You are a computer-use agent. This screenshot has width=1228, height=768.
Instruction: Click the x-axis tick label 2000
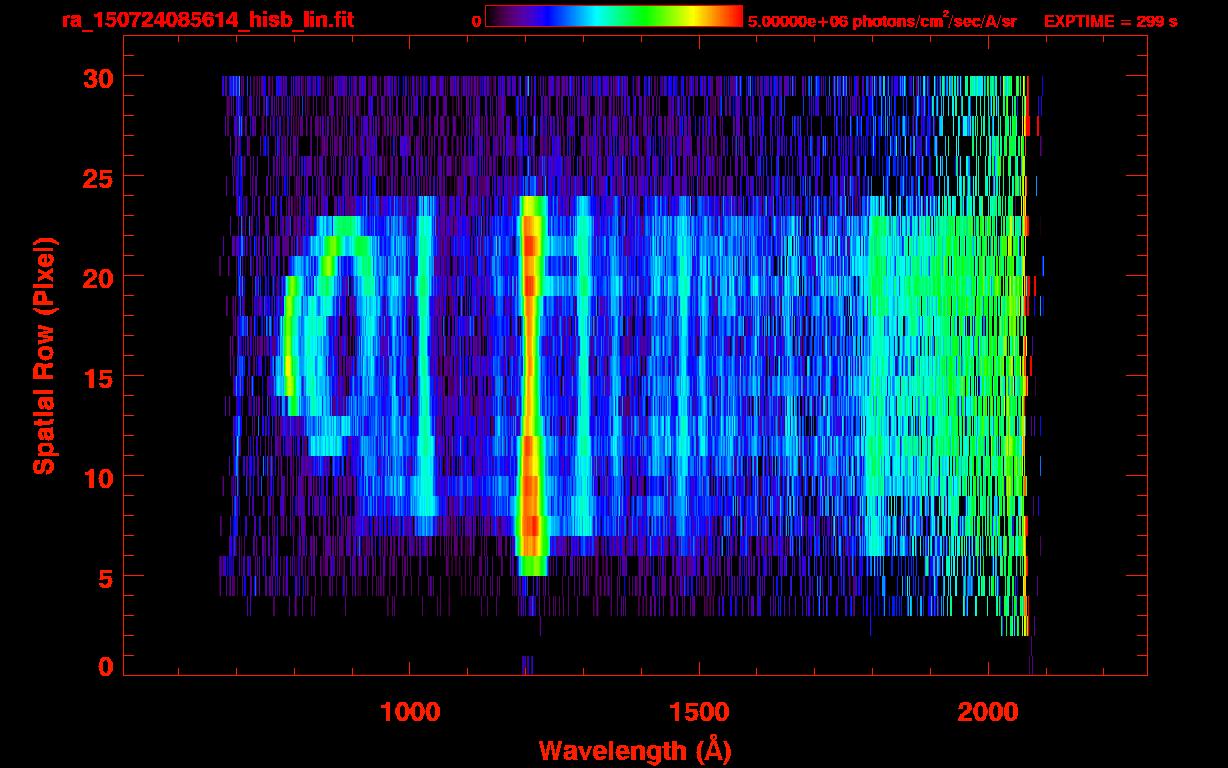[988, 711]
